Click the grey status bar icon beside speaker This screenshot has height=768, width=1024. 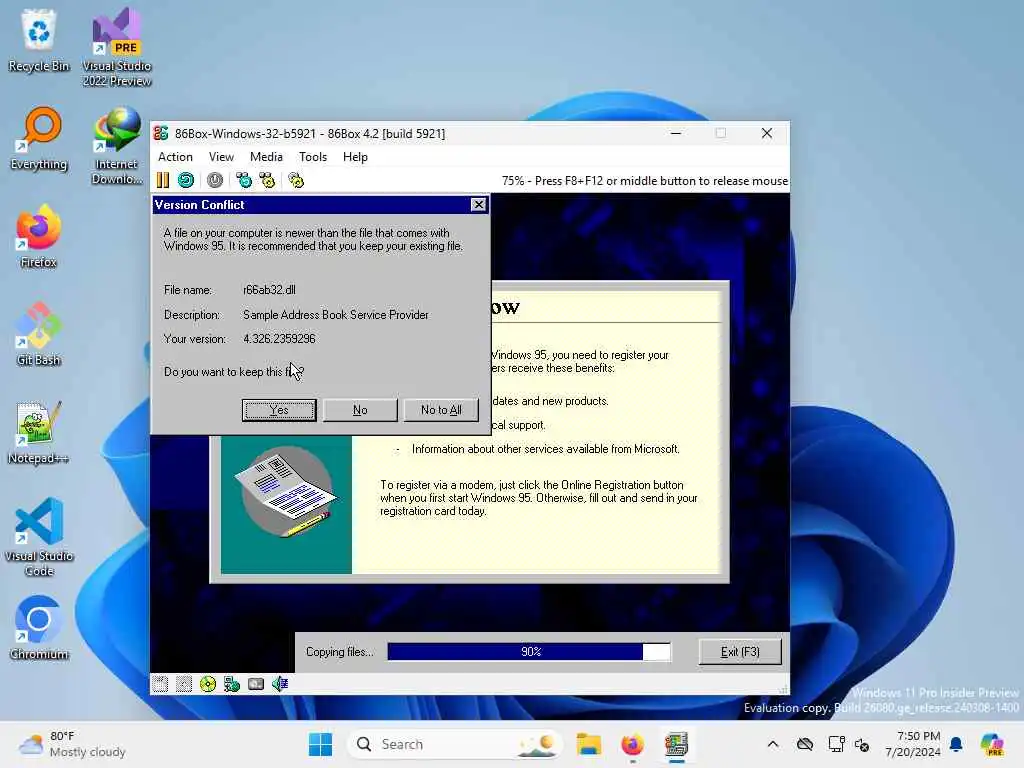click(x=256, y=684)
